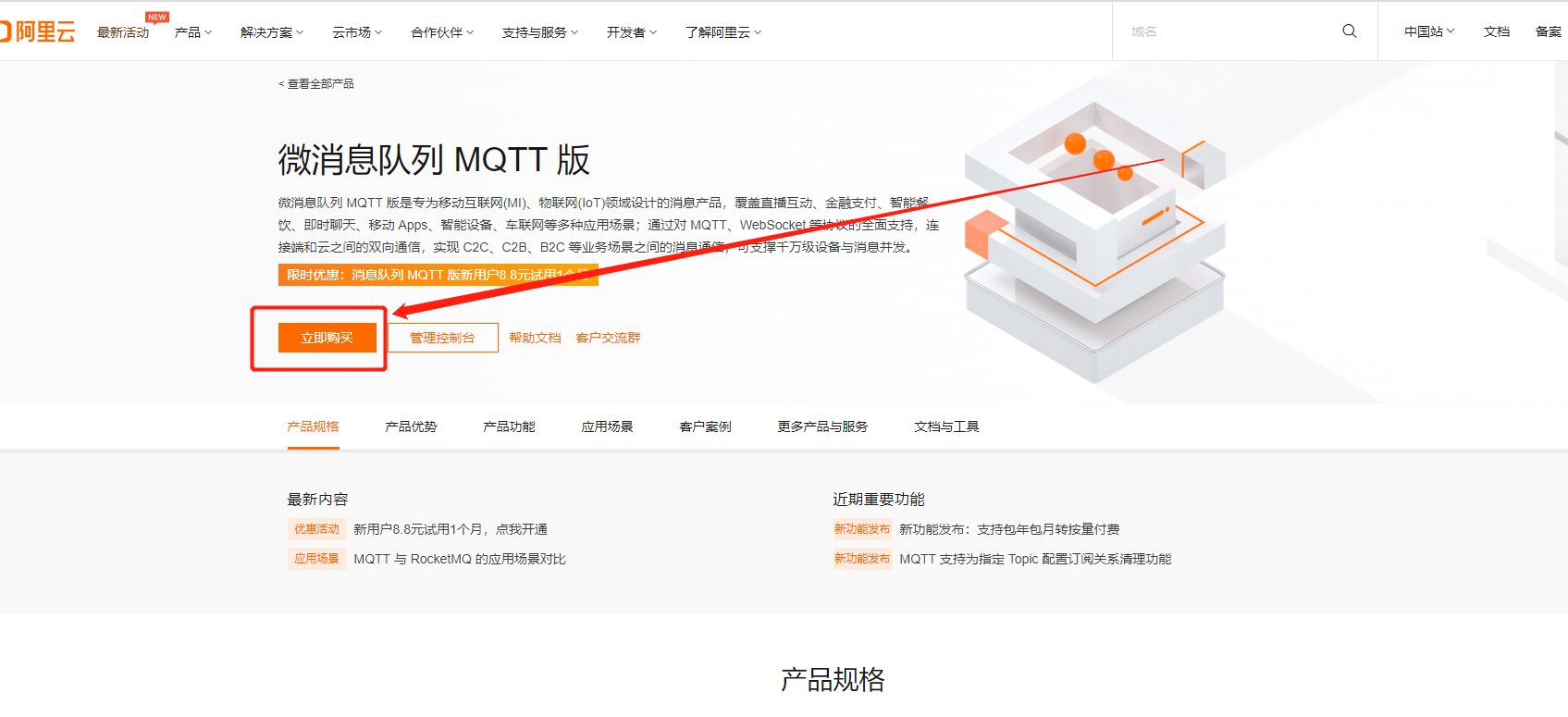
Task: Expand the 云市场 dropdown menu
Action: [x=357, y=32]
